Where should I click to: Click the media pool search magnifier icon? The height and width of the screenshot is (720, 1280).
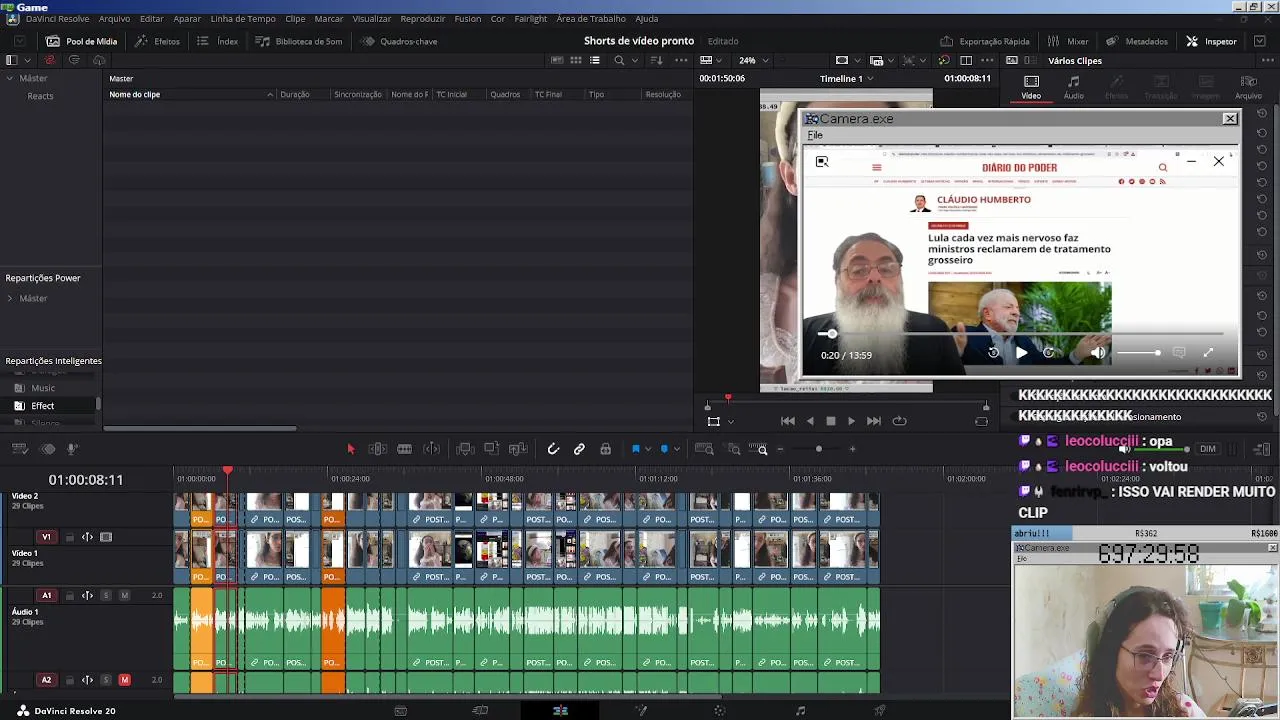pos(619,61)
